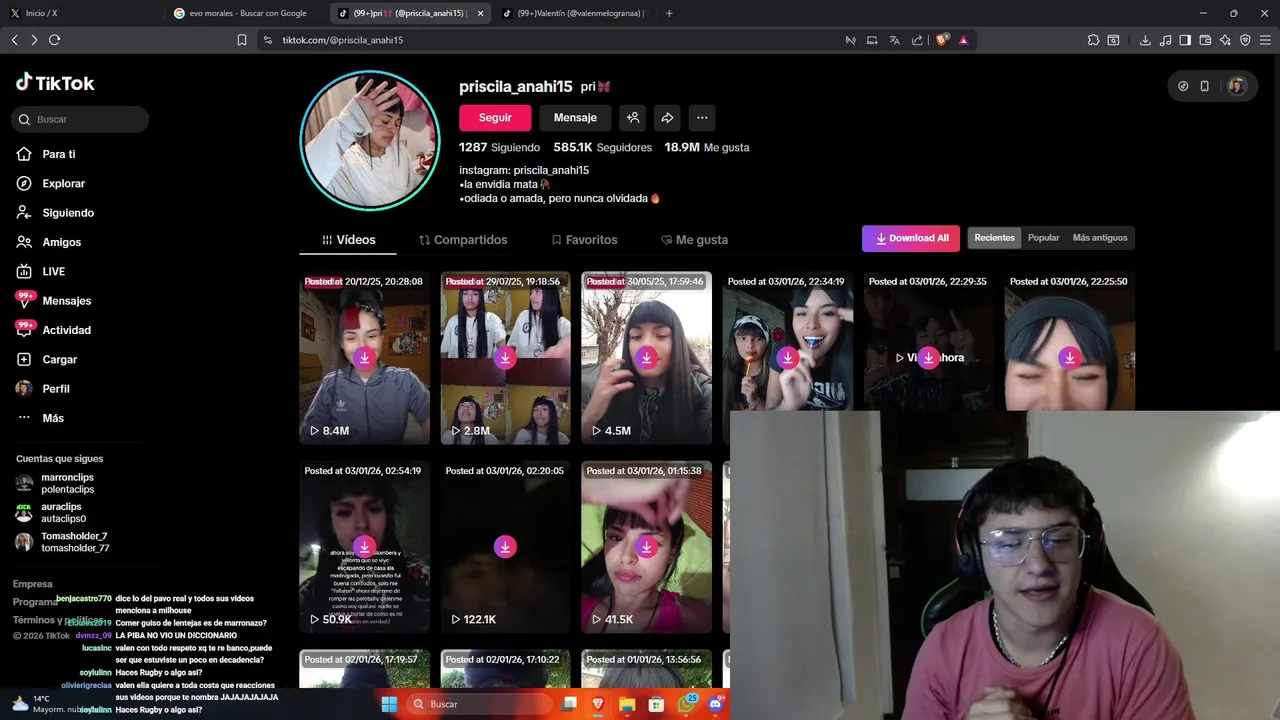Open the three-dots more options on the profile

(x=702, y=117)
